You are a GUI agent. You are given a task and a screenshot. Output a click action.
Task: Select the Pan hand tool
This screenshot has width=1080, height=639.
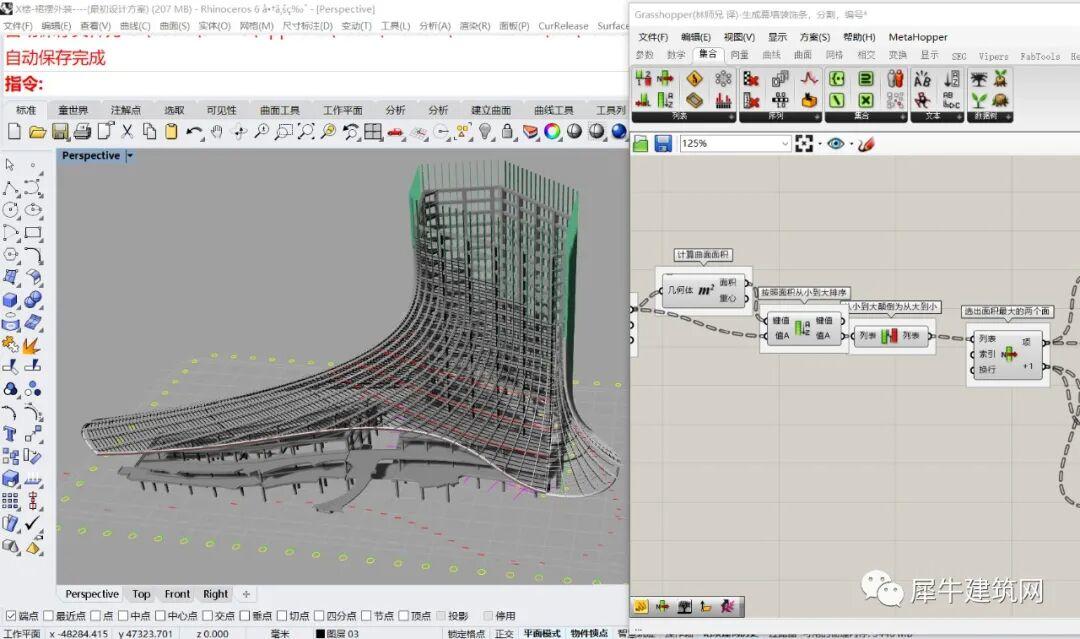pos(217,131)
